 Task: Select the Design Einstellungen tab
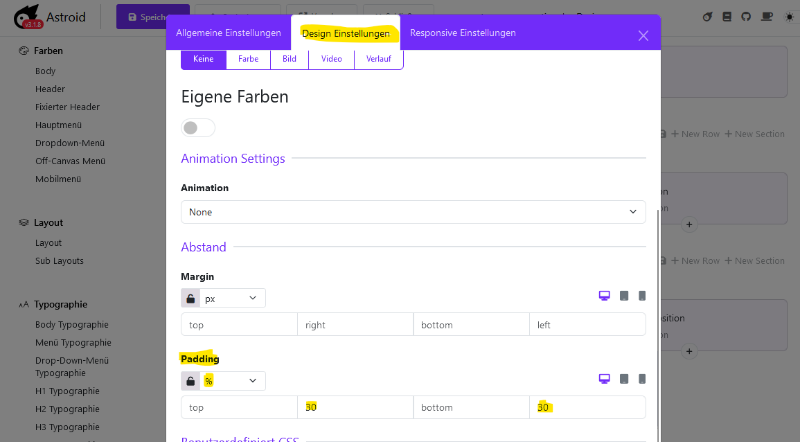[x=346, y=33]
